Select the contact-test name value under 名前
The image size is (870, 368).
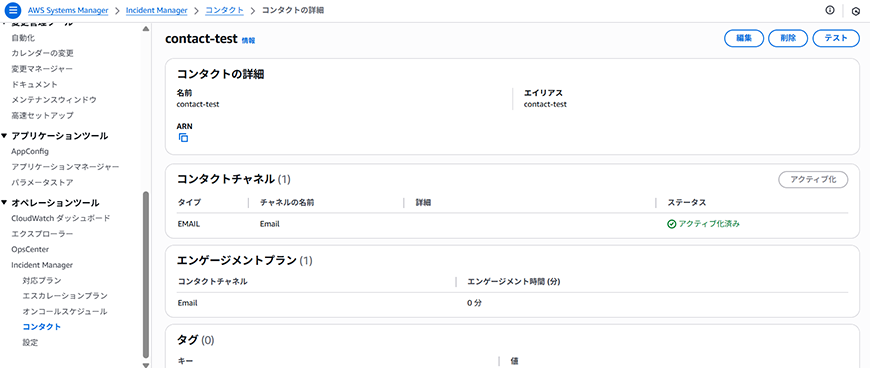point(198,104)
